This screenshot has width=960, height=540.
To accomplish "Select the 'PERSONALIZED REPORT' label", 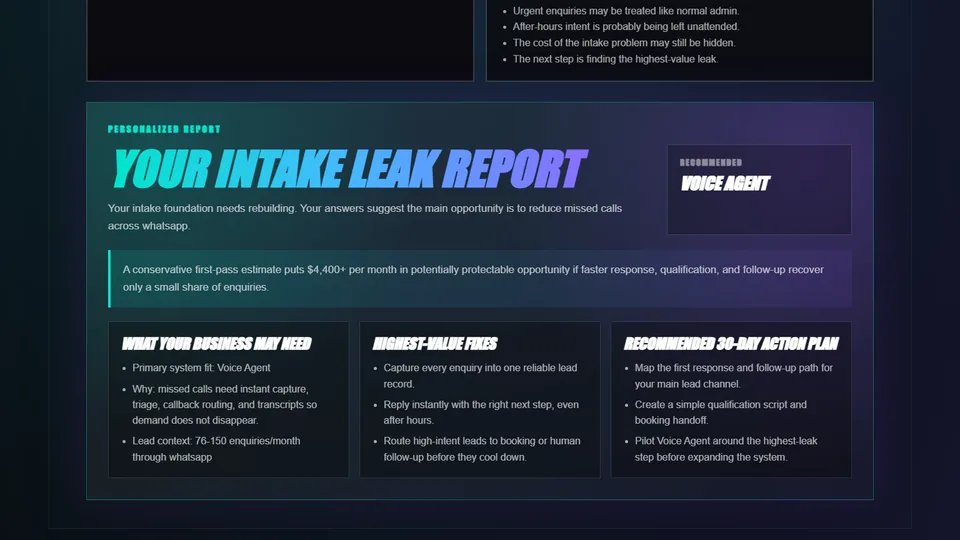I will point(164,129).
